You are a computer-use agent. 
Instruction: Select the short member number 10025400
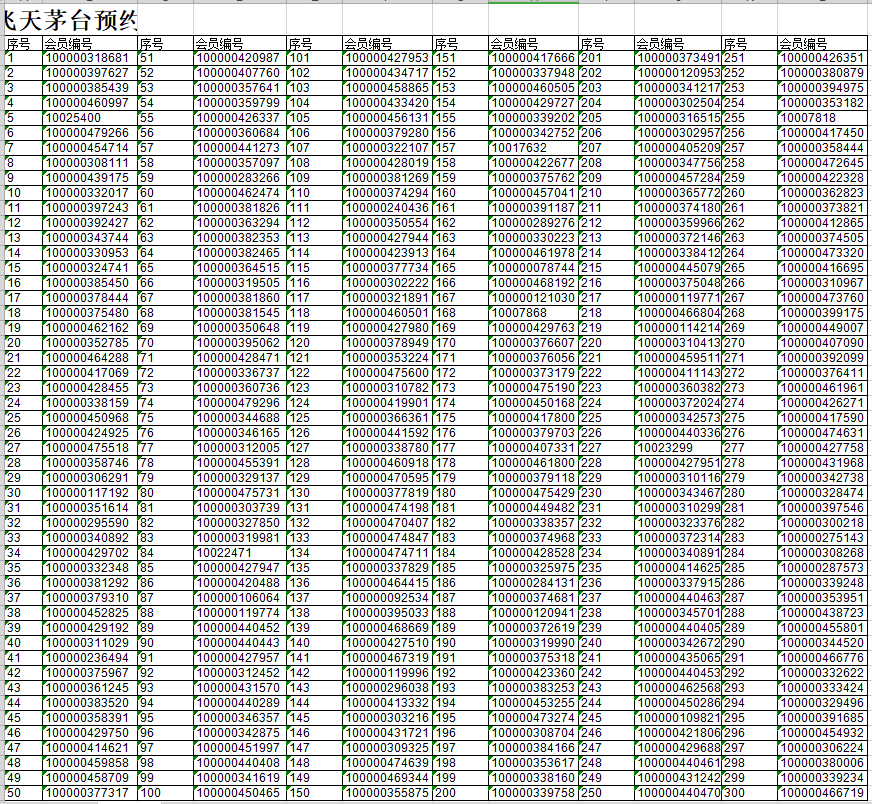point(90,118)
